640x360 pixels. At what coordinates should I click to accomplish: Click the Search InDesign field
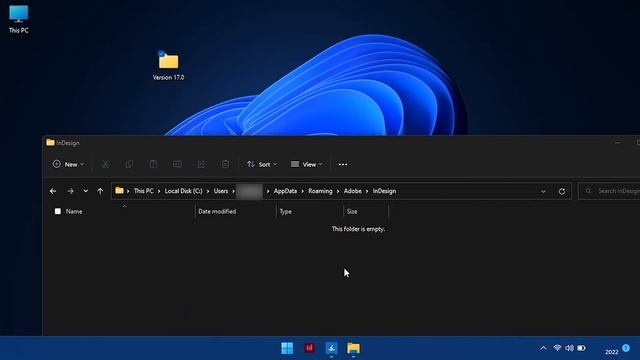(x=609, y=191)
